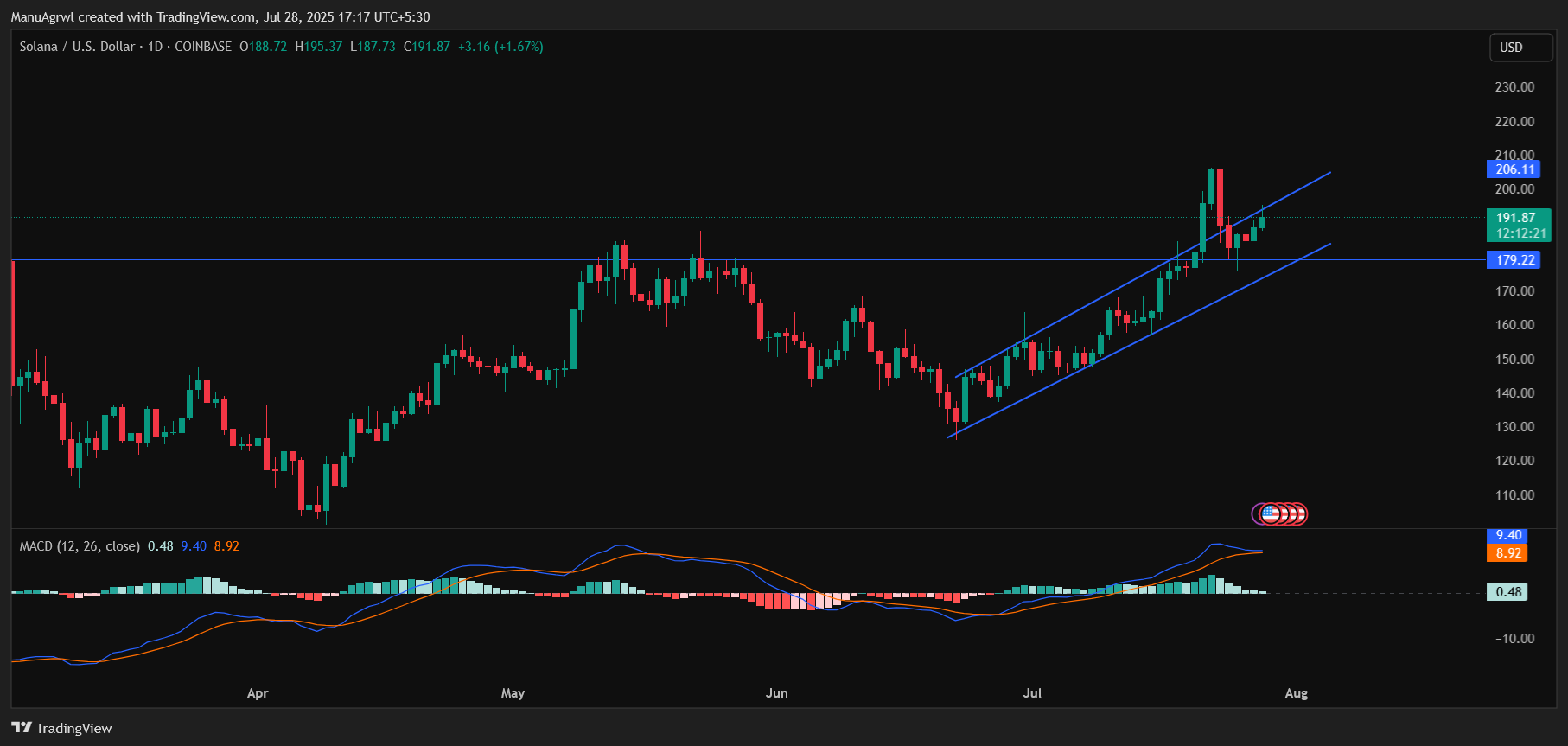Image resolution: width=1568 pixels, height=746 pixels.
Task: Click the MACD legend orange value 8.92
Action: point(226,546)
